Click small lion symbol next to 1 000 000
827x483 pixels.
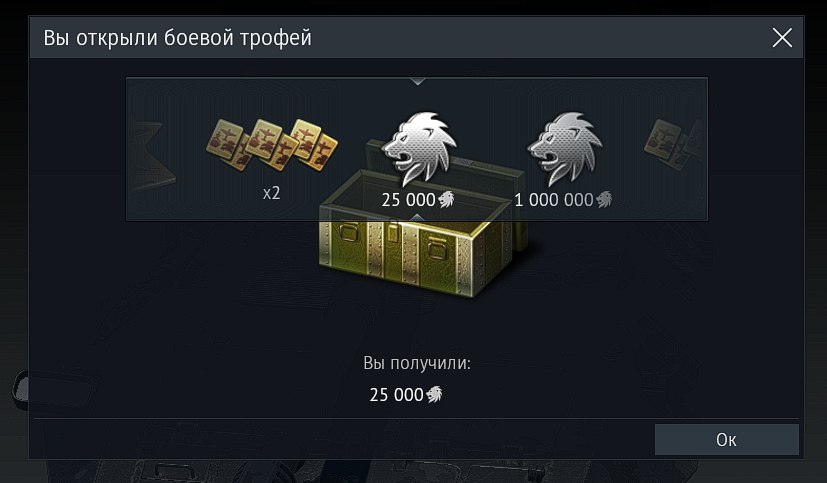pos(604,199)
